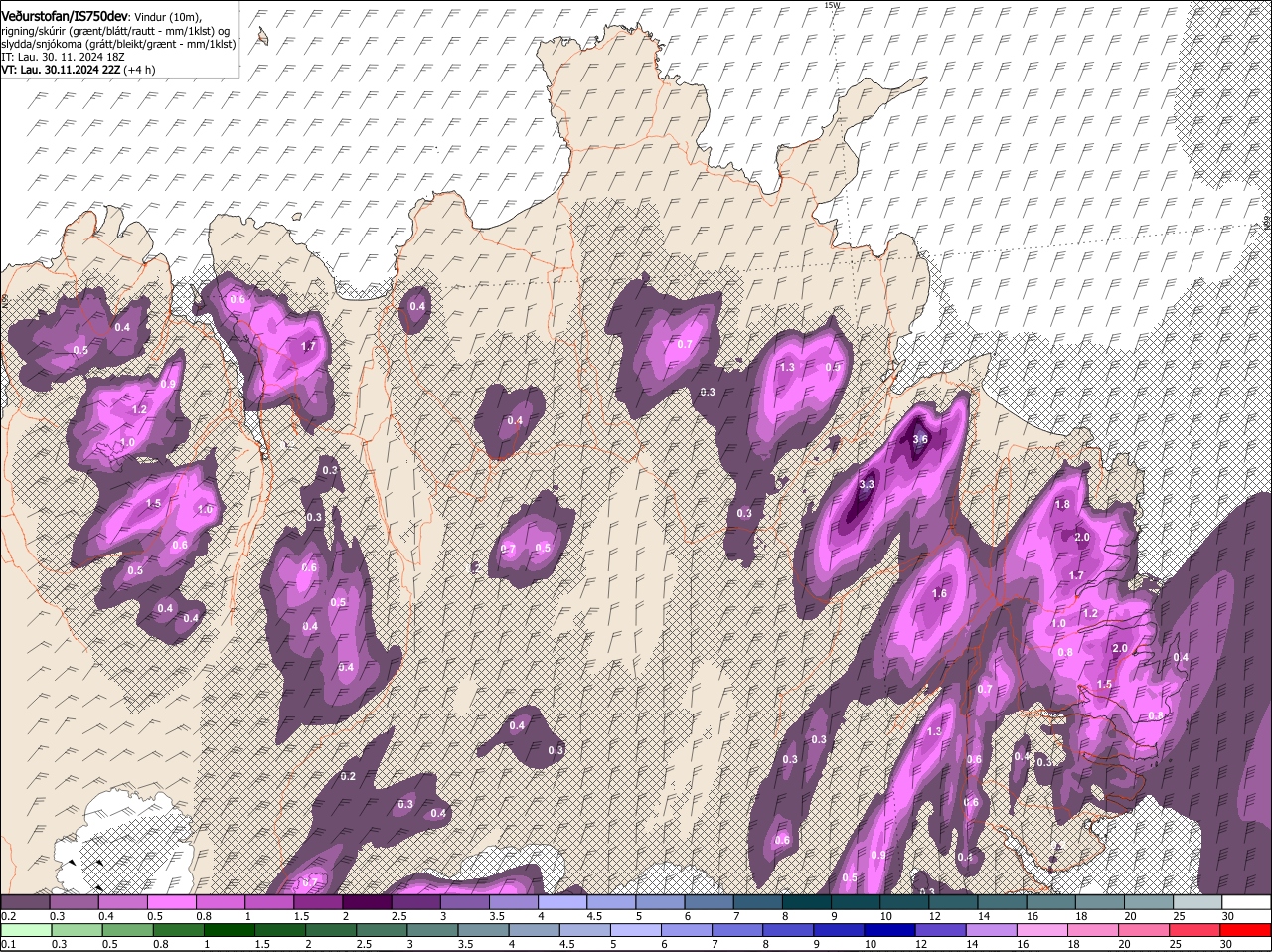This screenshot has width=1272, height=952.
Task: Click the "15W" longitude label
Action: pos(832,5)
